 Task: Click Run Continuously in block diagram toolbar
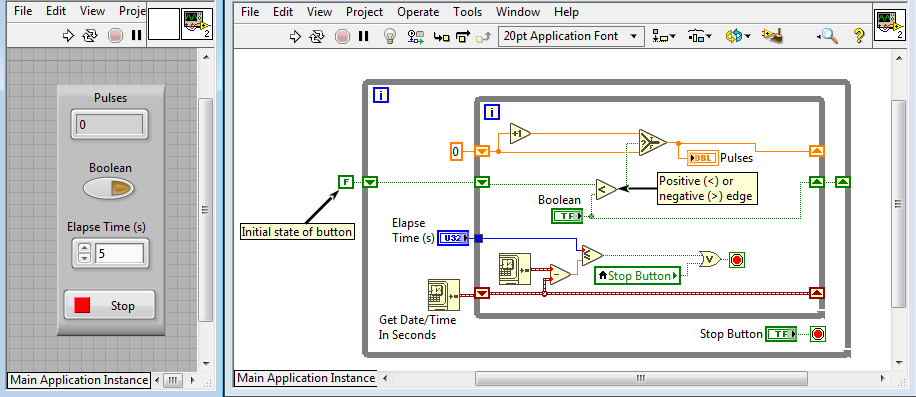click(x=317, y=36)
